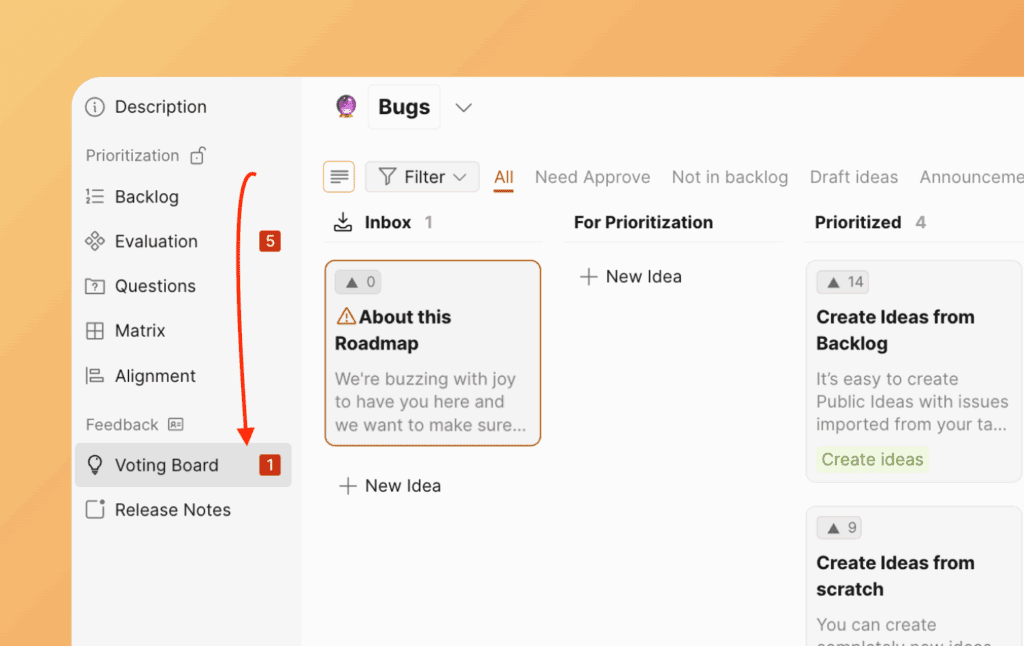
Task: Switch to the Need Approve tab
Action: 592,177
